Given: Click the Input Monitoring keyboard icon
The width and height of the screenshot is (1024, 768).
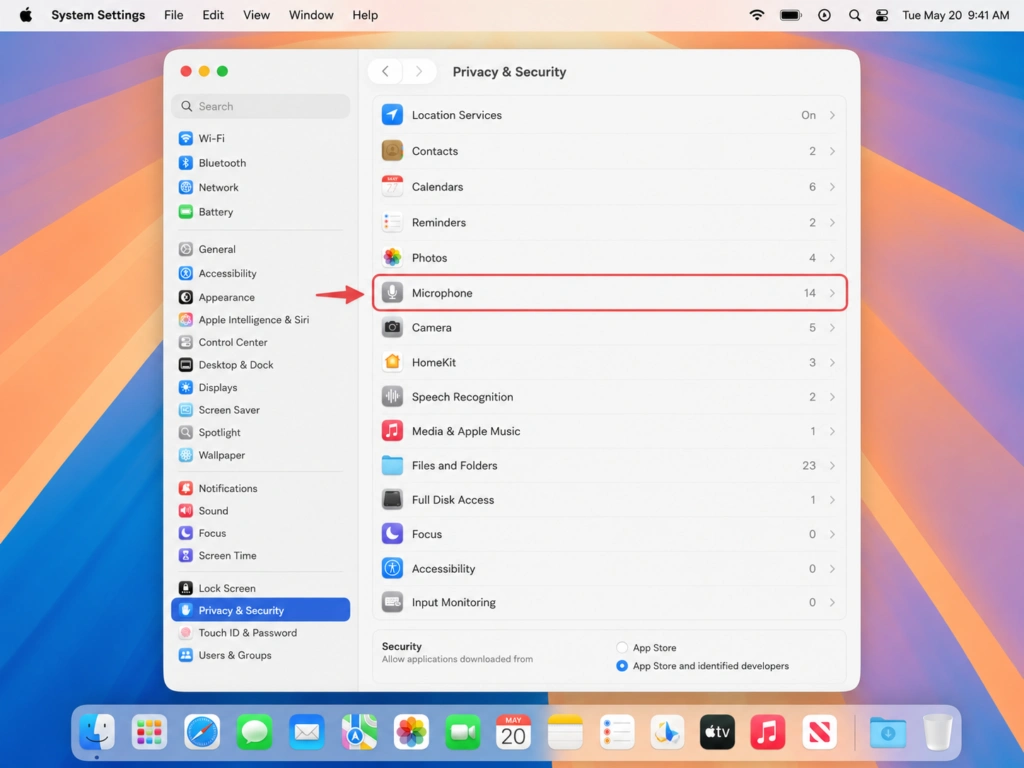Looking at the screenshot, I should click(392, 602).
